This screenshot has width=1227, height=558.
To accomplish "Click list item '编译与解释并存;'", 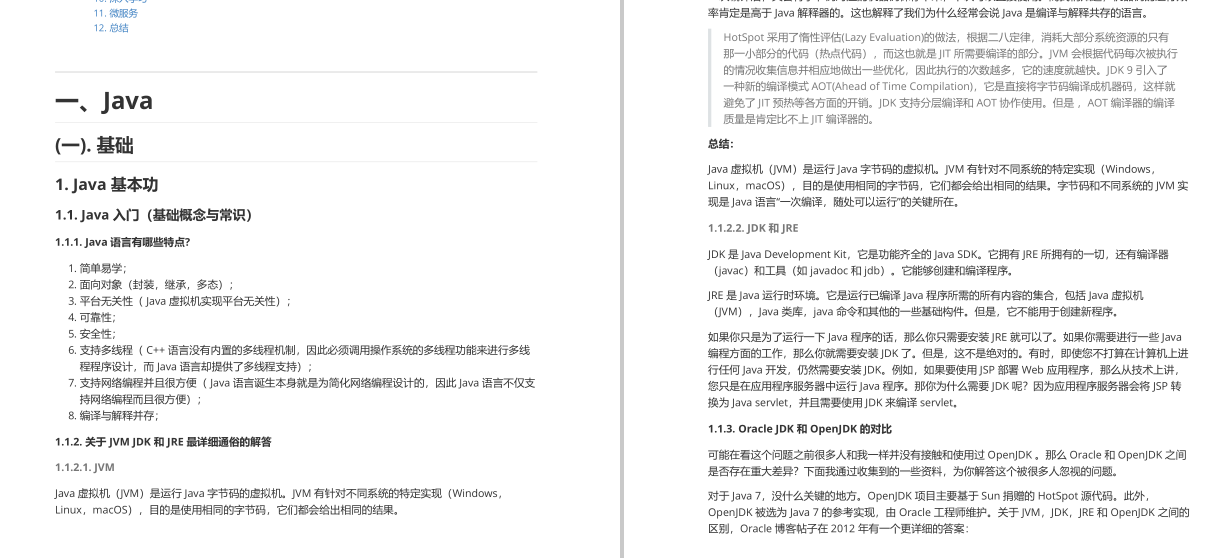I will 119,416.
